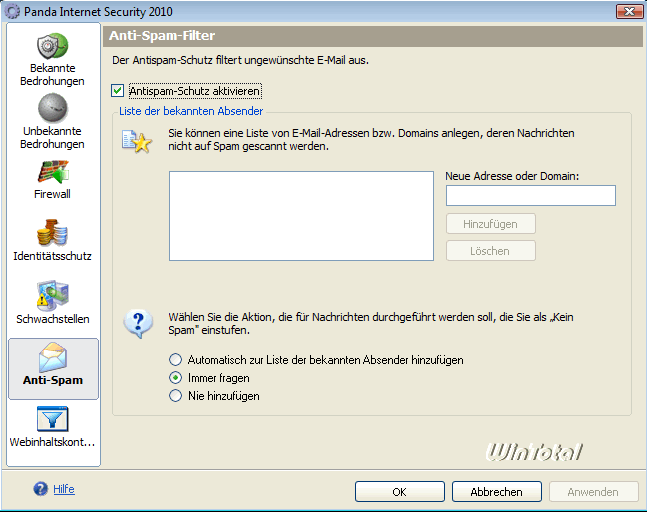Screen dimensions: 647x512
Task: Select Automatisch zur Liste hinzufügen radio button
Action: click(x=175, y=360)
